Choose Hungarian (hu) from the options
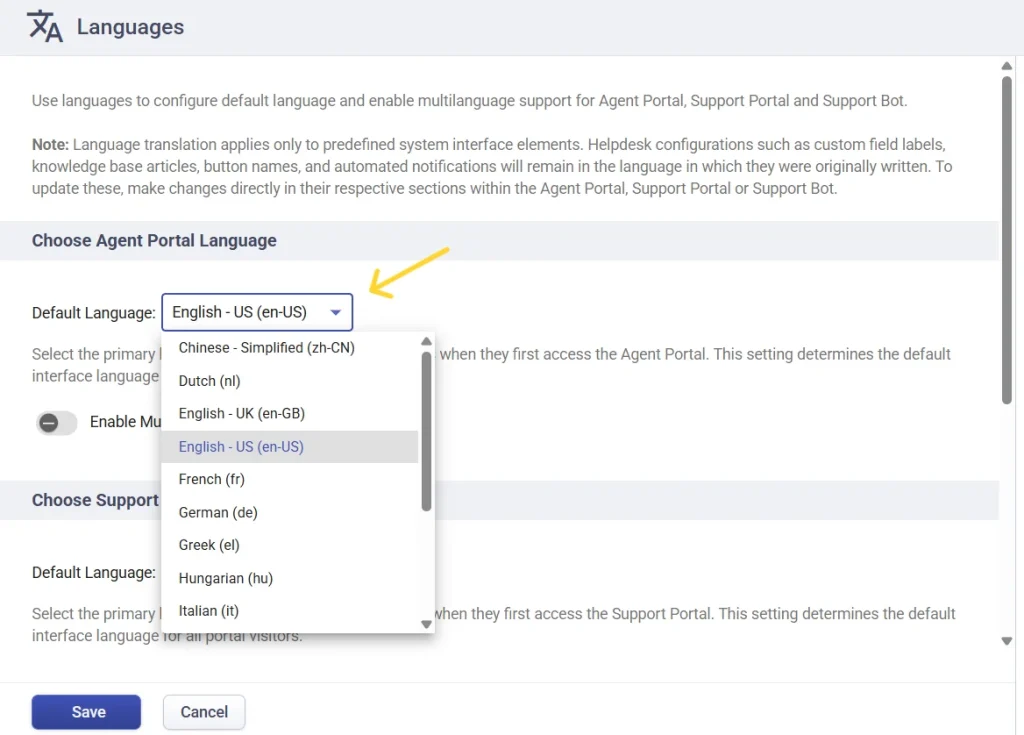1024x735 pixels. [225, 578]
